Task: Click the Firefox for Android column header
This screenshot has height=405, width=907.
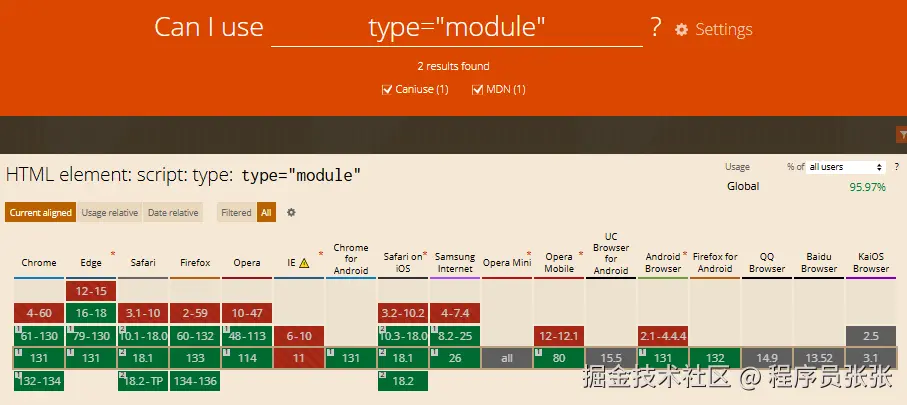Action: (x=715, y=263)
